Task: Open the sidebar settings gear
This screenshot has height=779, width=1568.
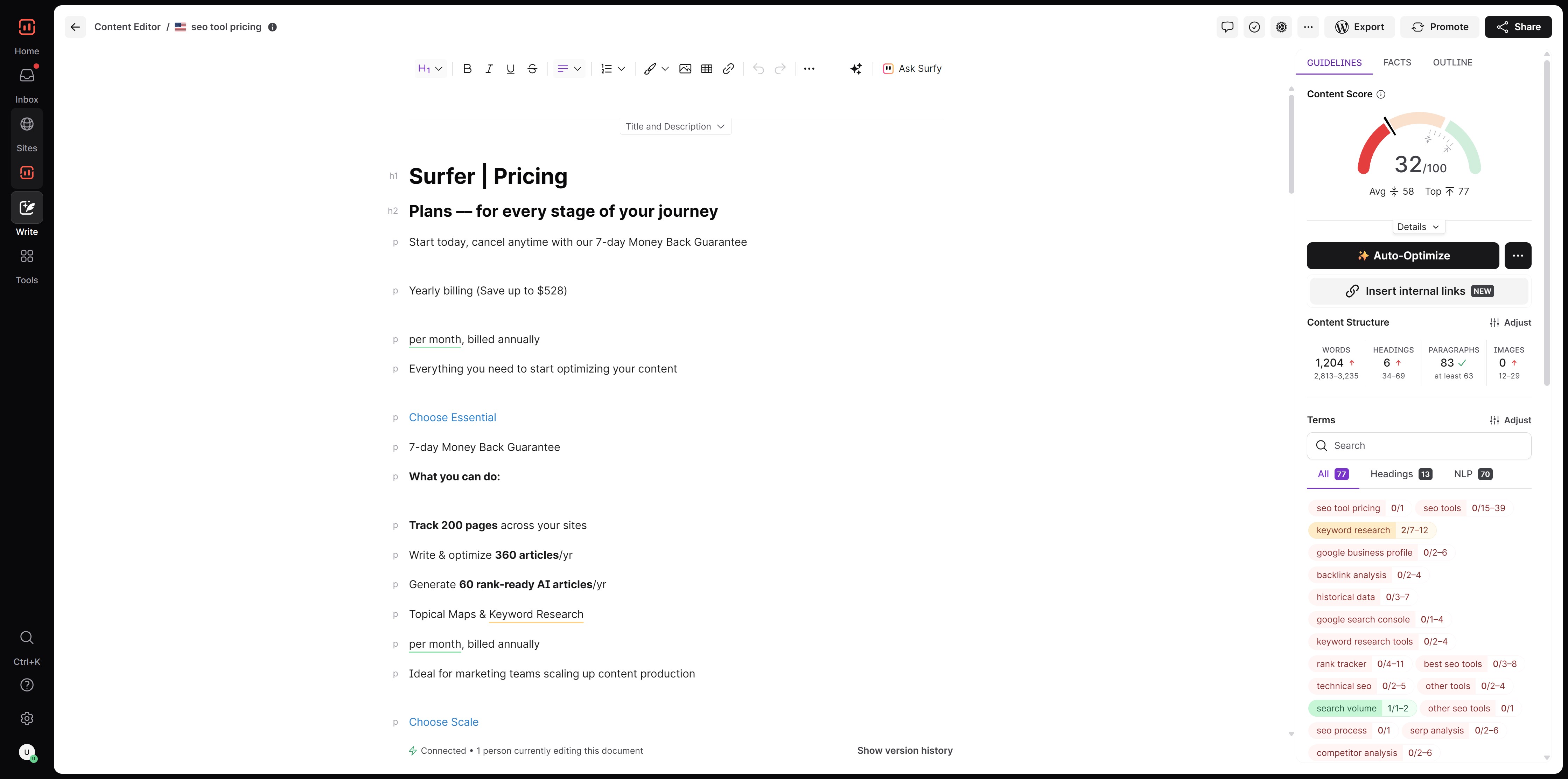Action: [x=27, y=719]
